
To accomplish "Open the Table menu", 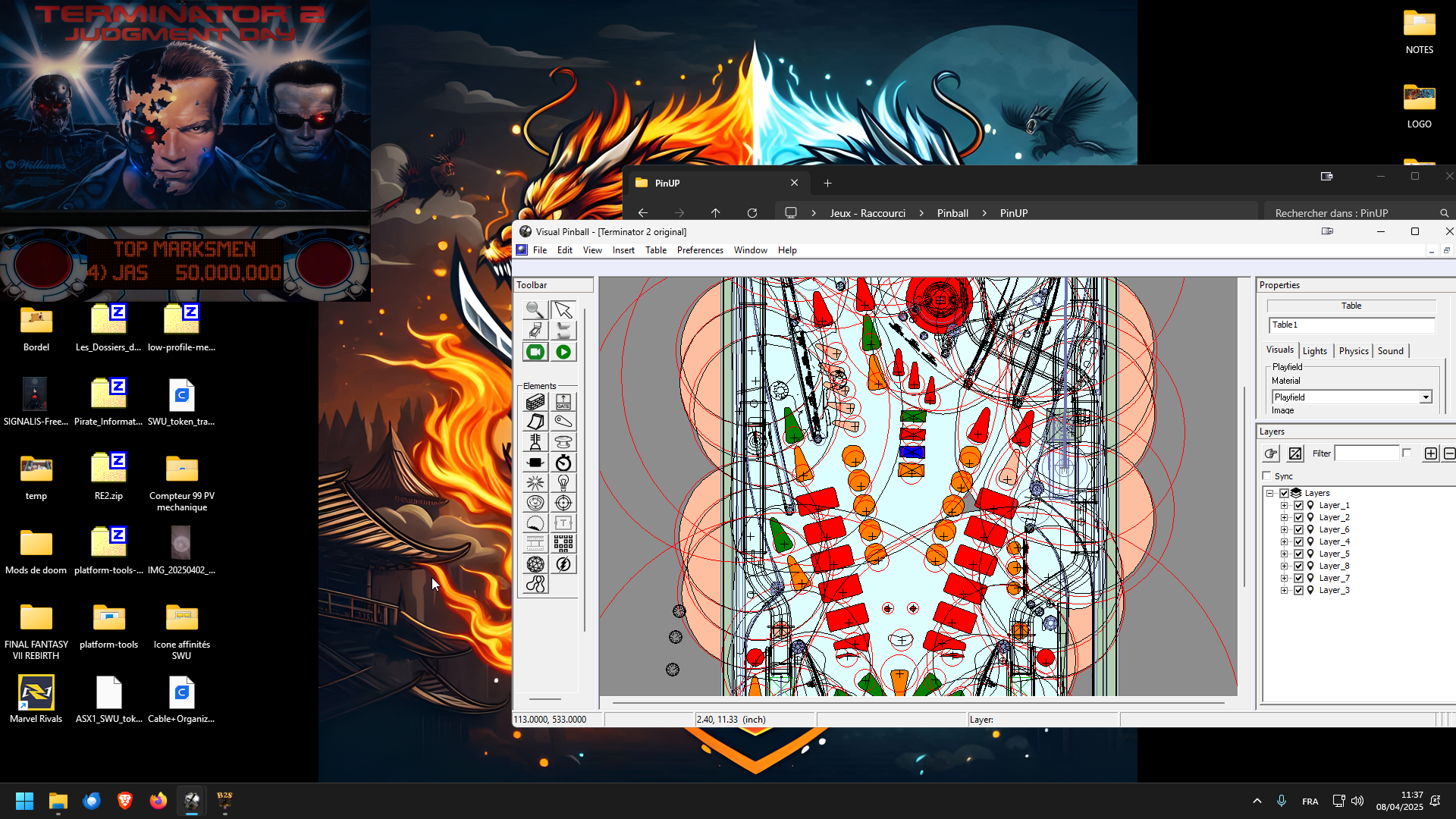I will (x=655, y=249).
